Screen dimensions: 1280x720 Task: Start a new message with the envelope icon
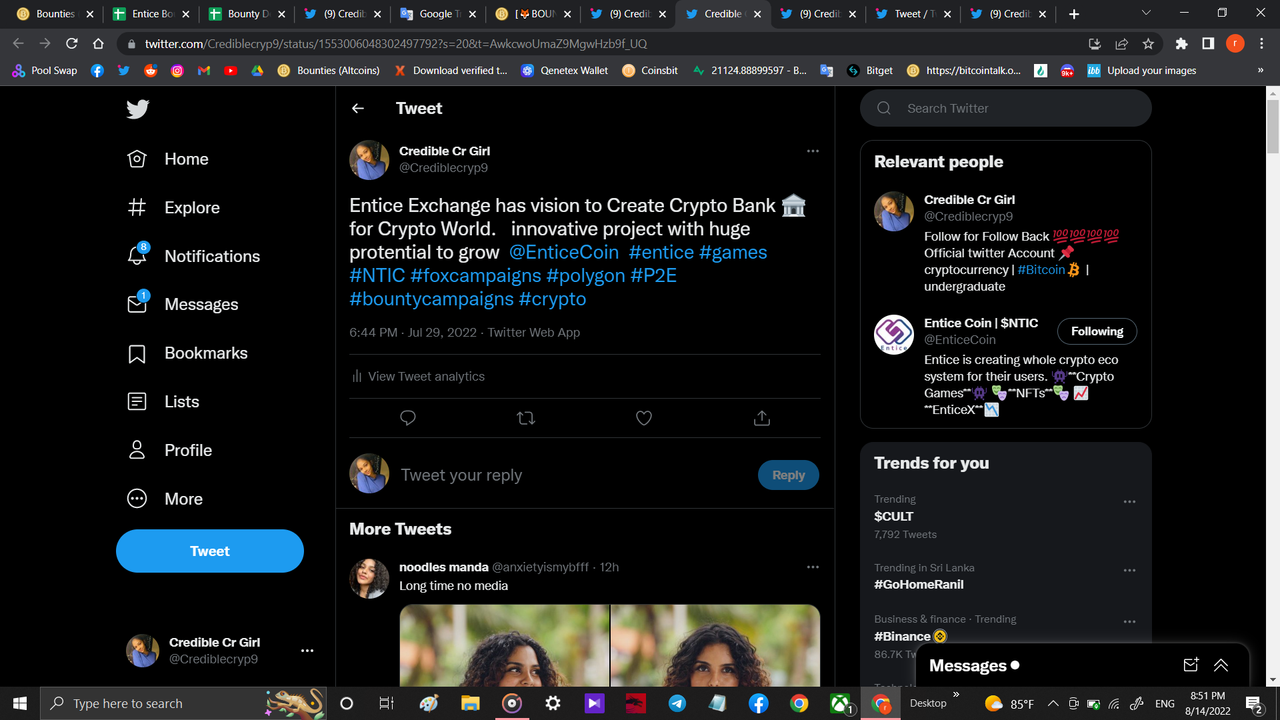(1190, 664)
